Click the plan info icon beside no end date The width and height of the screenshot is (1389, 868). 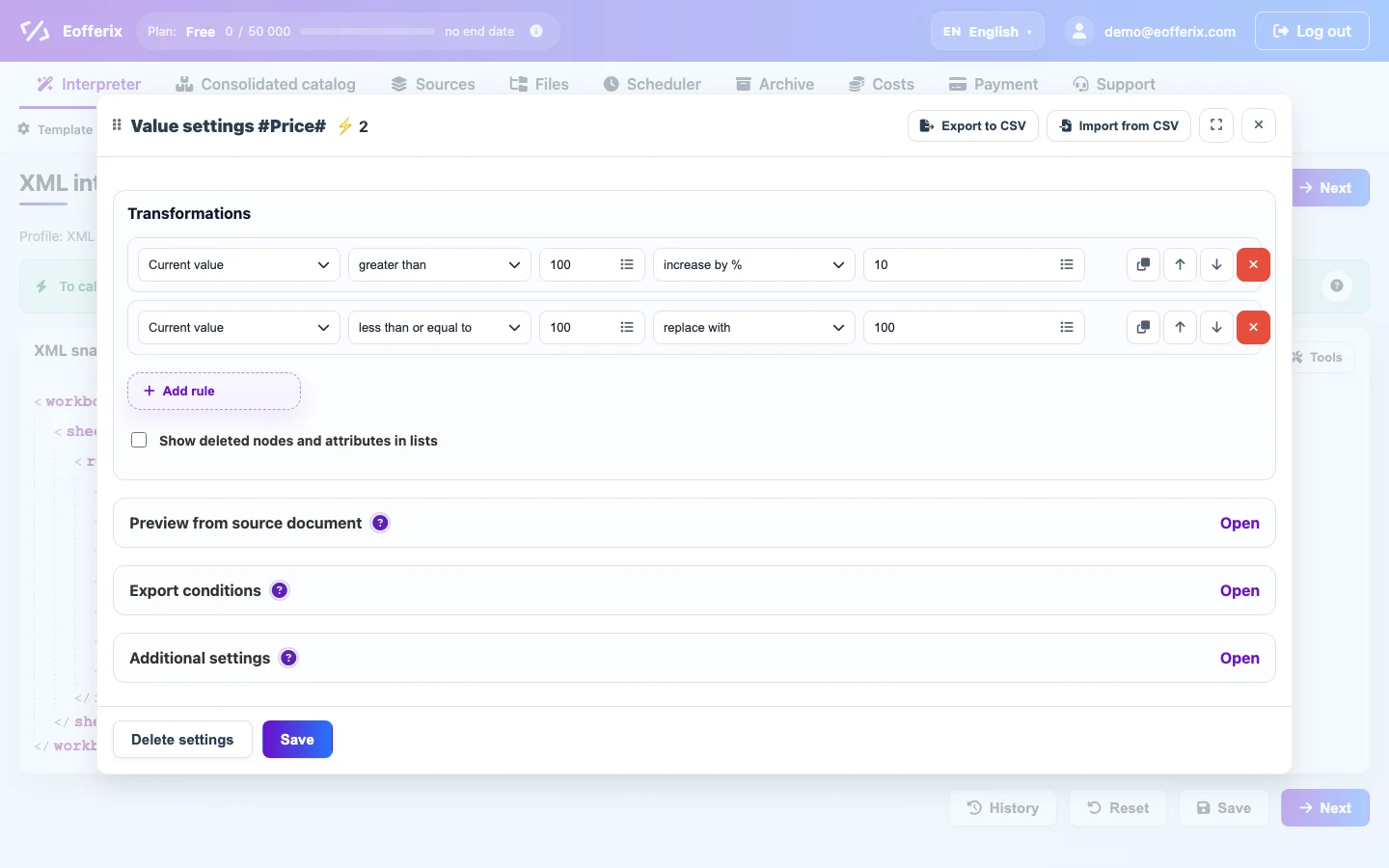536,31
